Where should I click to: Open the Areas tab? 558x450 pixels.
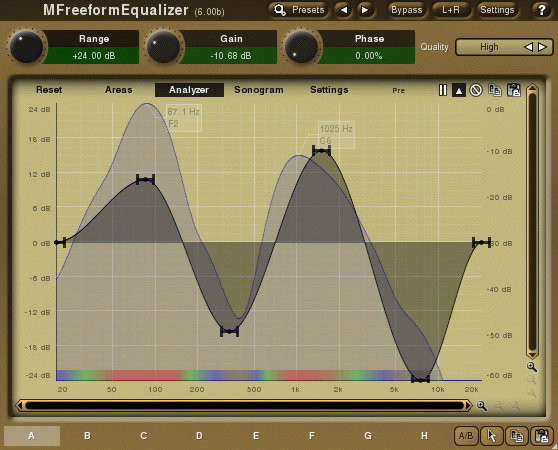point(119,90)
